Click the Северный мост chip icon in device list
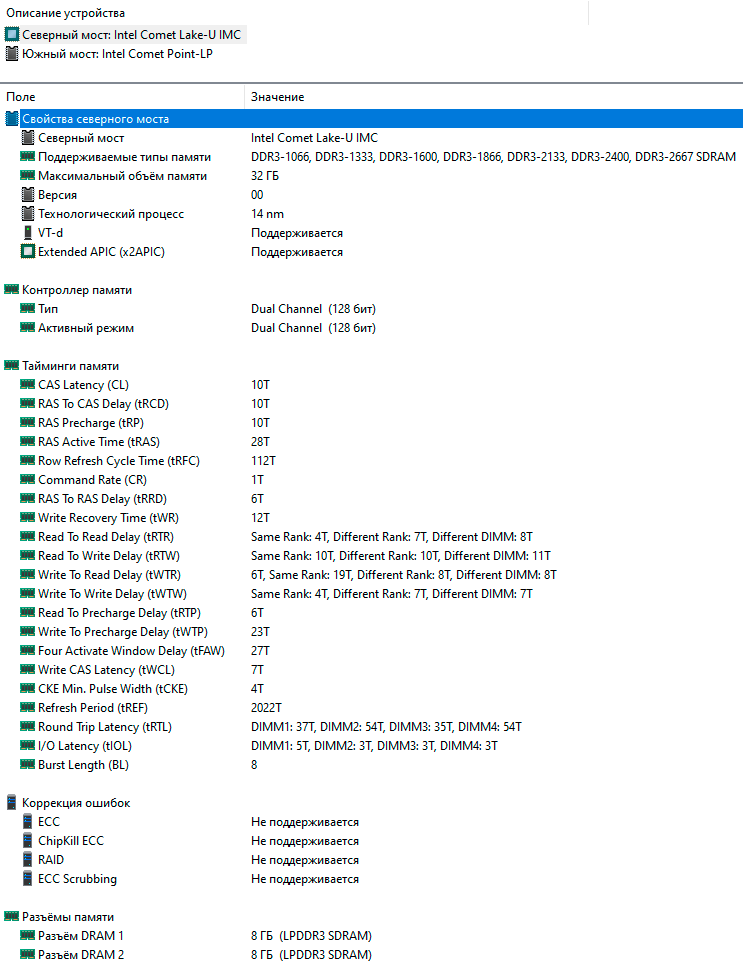Image resolution: width=743 pixels, height=965 pixels. pyautogui.click(x=12, y=34)
